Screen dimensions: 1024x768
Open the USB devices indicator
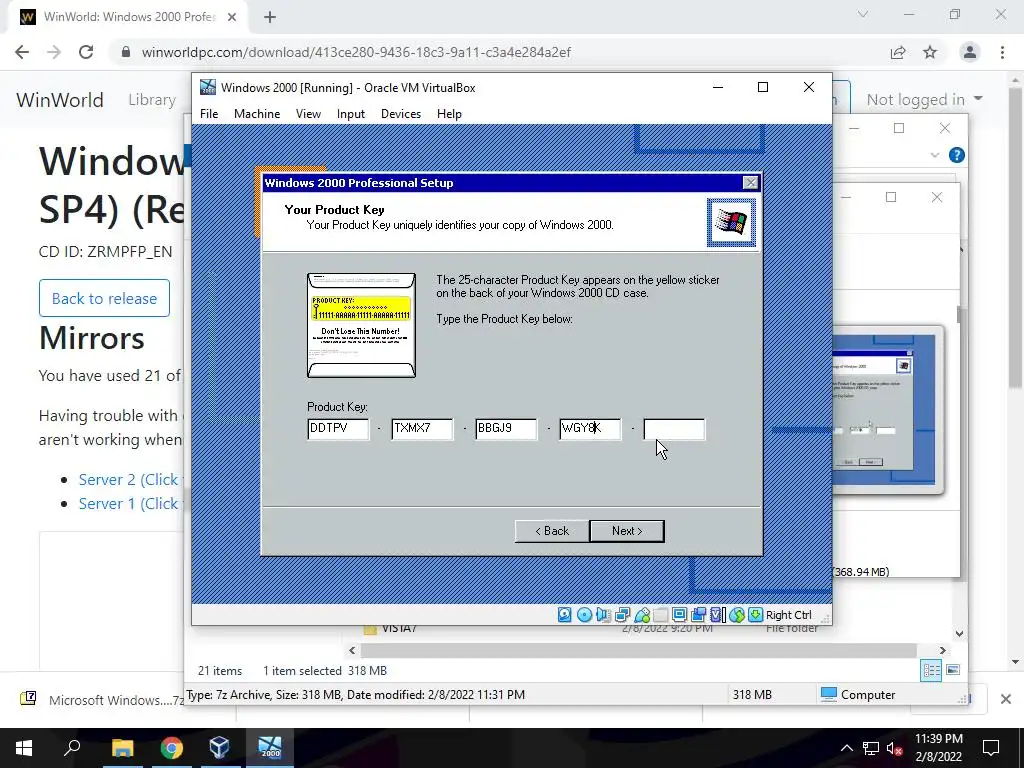coord(642,615)
